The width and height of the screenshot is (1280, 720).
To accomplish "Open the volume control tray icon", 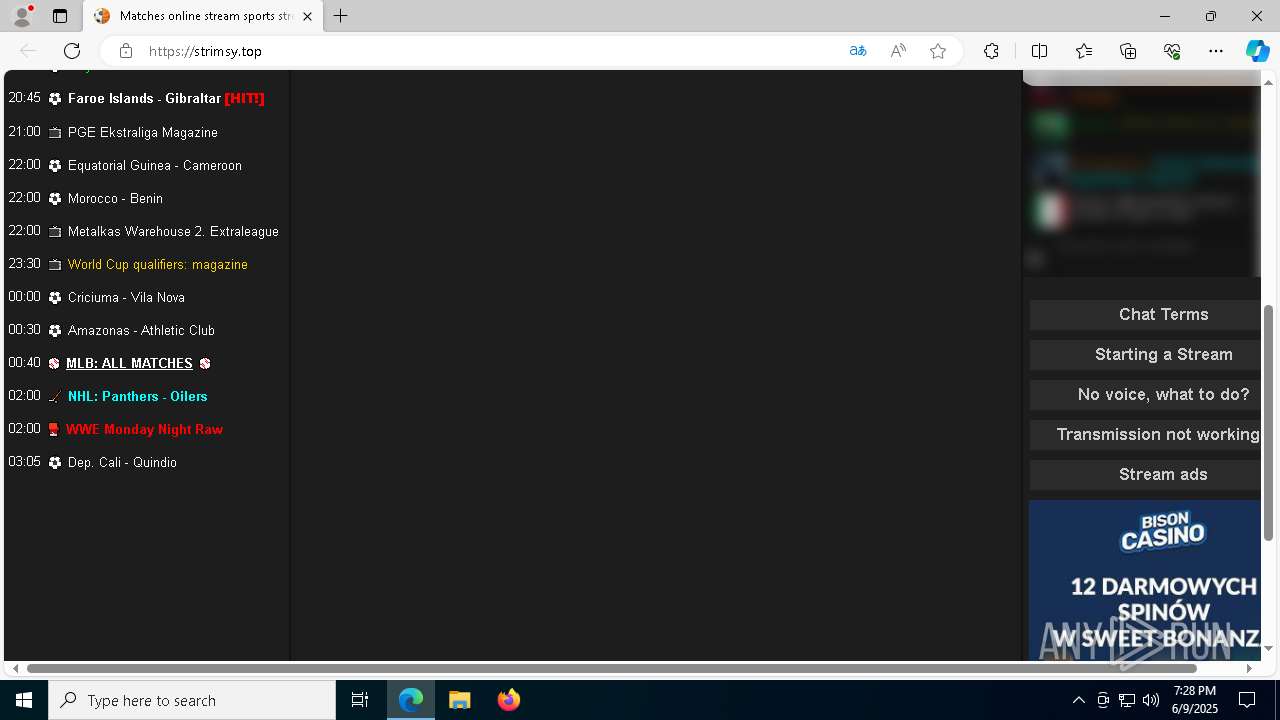I will 1151,700.
